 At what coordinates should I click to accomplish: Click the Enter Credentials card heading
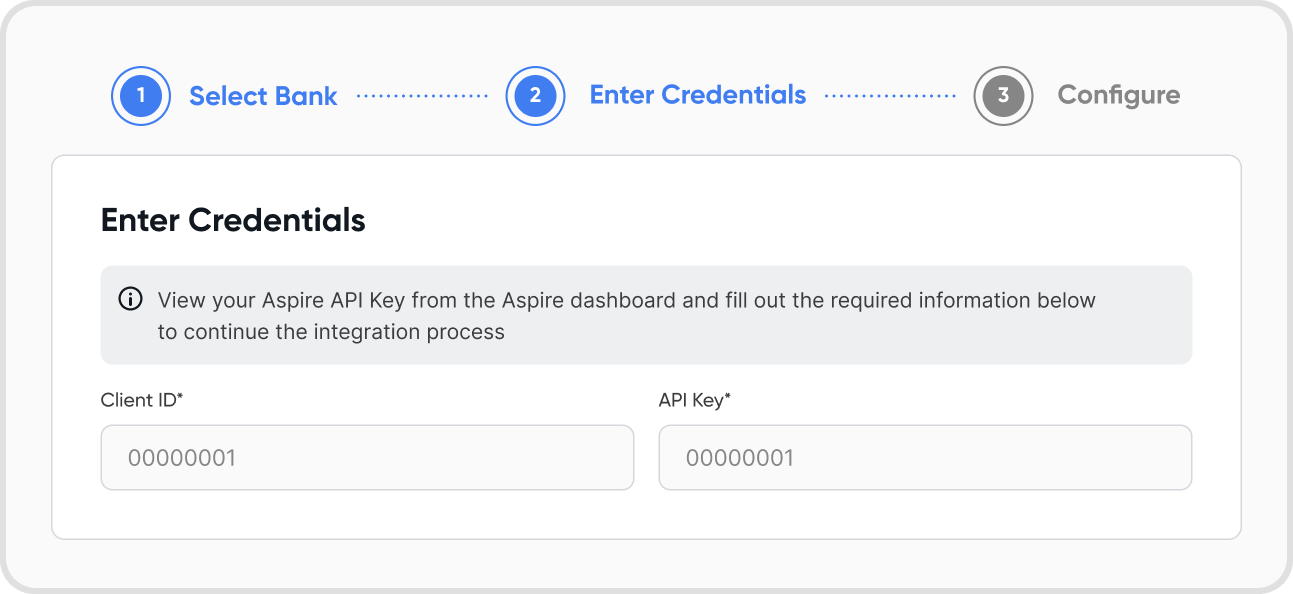[x=233, y=220]
